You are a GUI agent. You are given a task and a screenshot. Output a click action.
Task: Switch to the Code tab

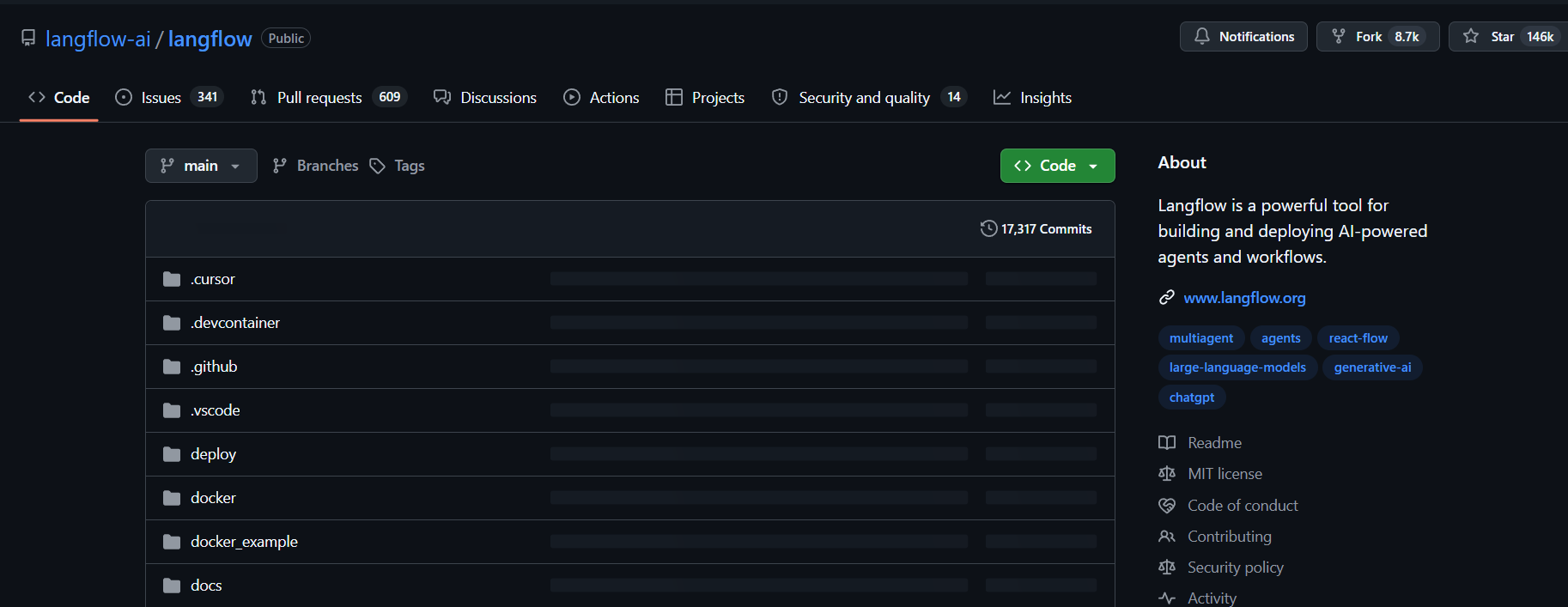coord(58,97)
